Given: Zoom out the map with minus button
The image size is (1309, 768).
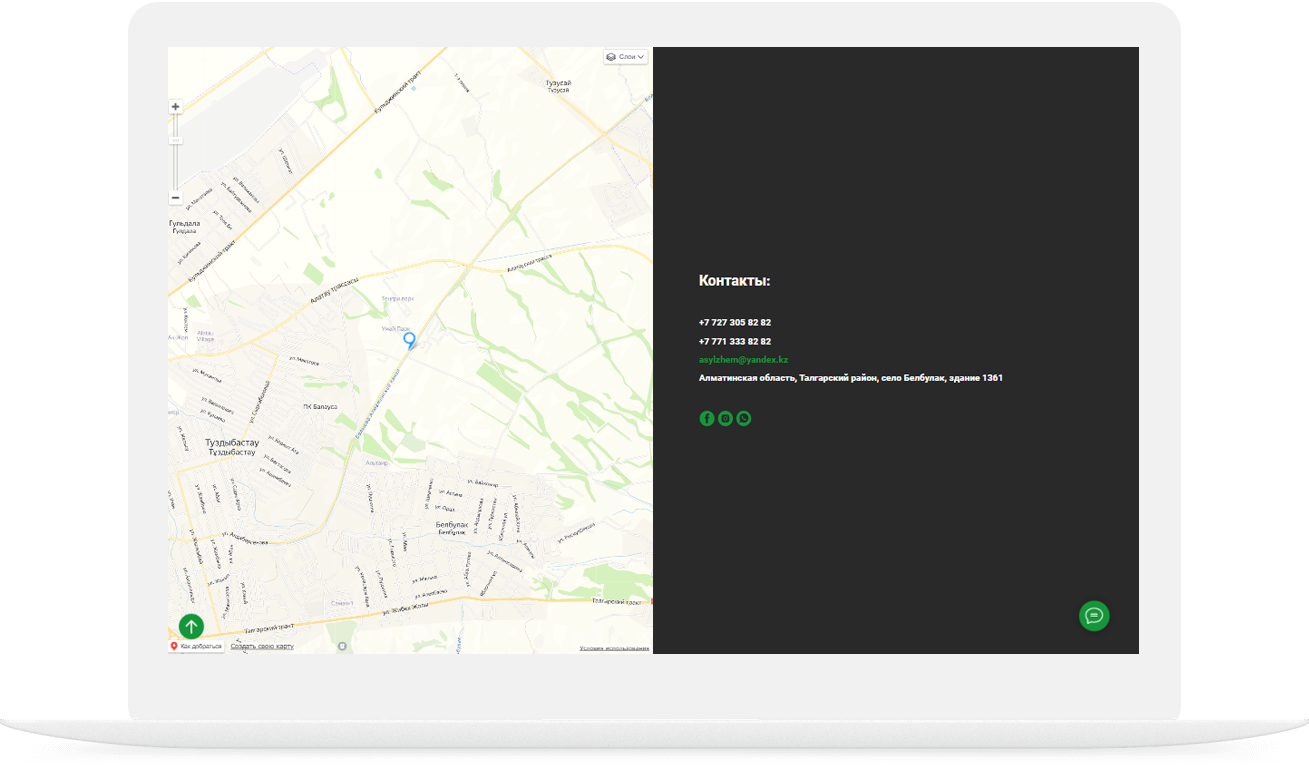Looking at the screenshot, I should pyautogui.click(x=176, y=198).
